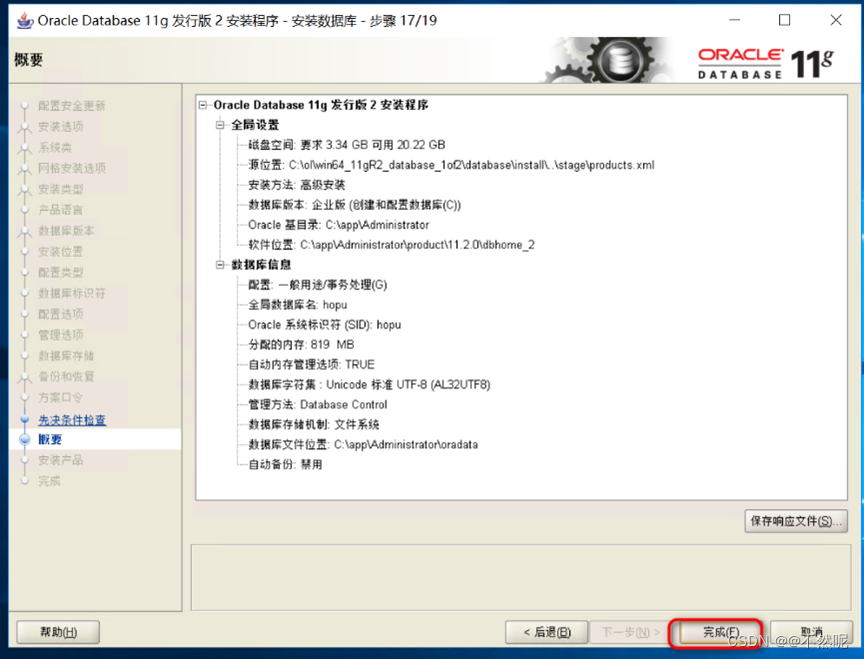The height and width of the screenshot is (659, 864).
Task: Click the 概要 step bullet icon
Action: pyautogui.click(x=25, y=440)
